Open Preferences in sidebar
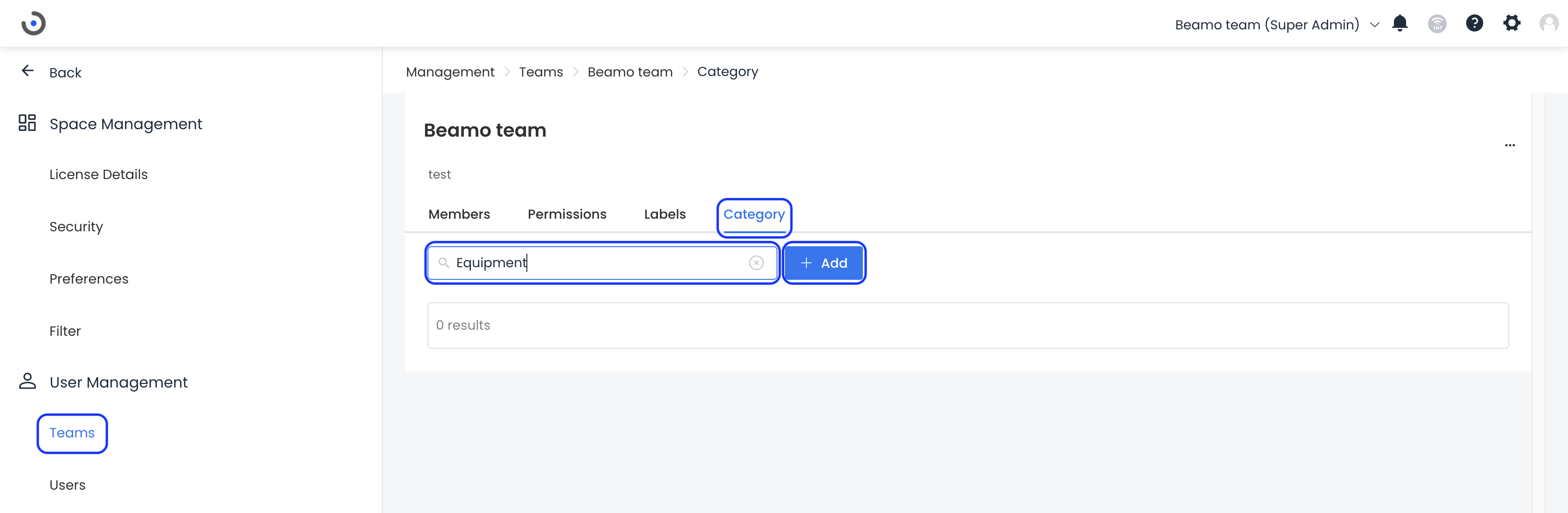The height and width of the screenshot is (513, 1568). 89,279
